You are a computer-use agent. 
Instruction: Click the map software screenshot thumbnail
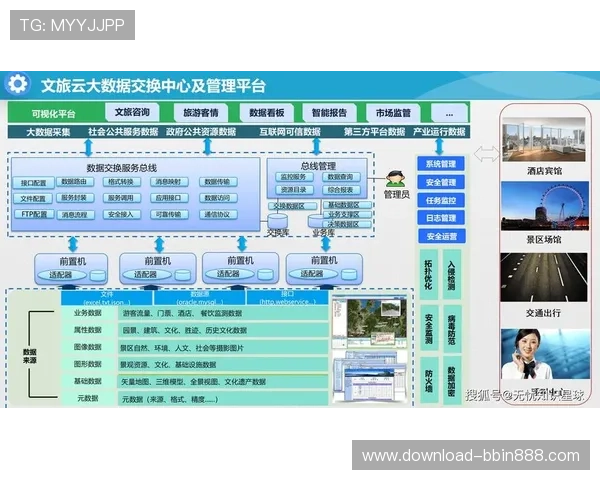tap(370, 322)
